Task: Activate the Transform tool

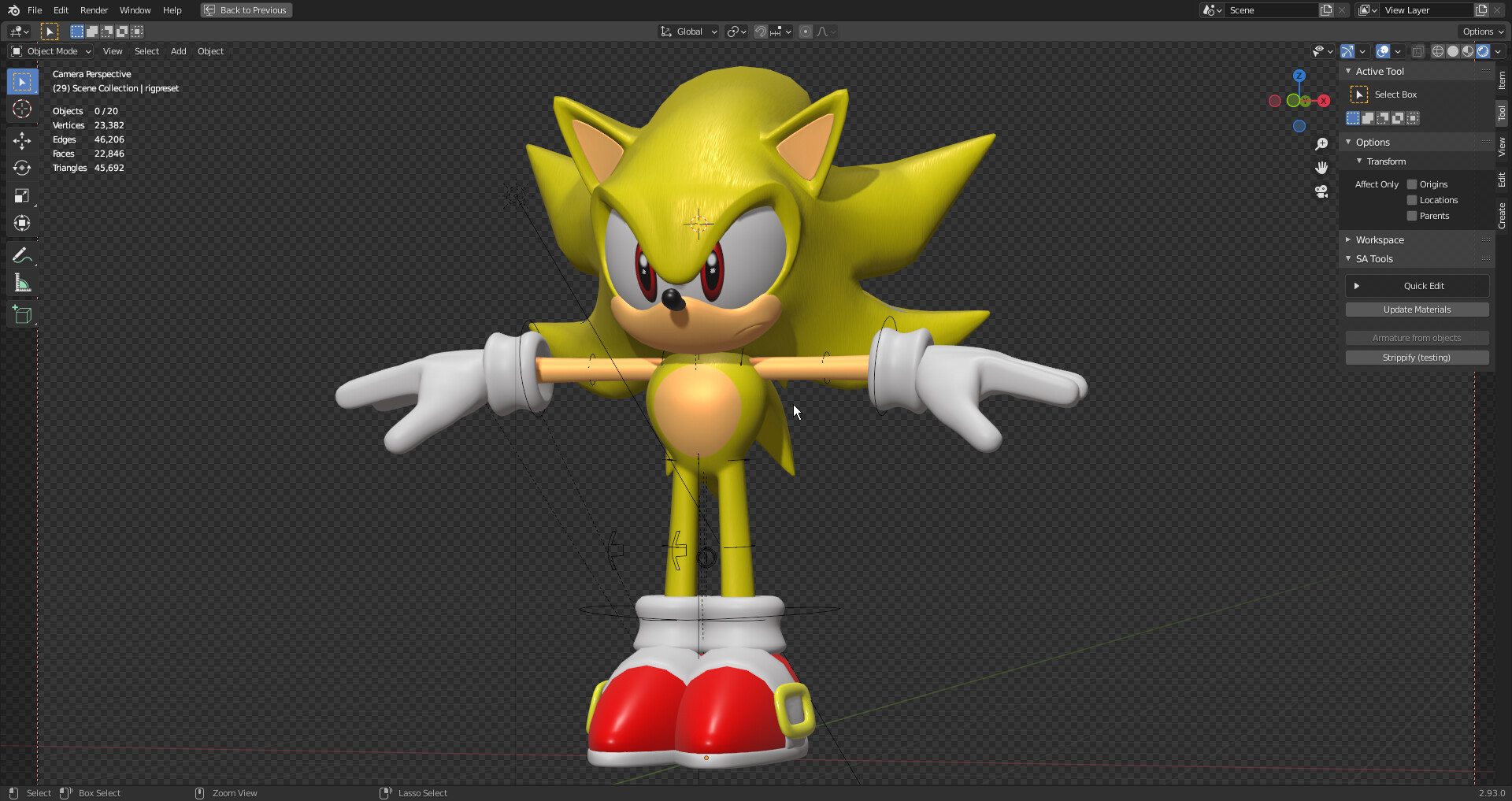Action: [x=22, y=224]
